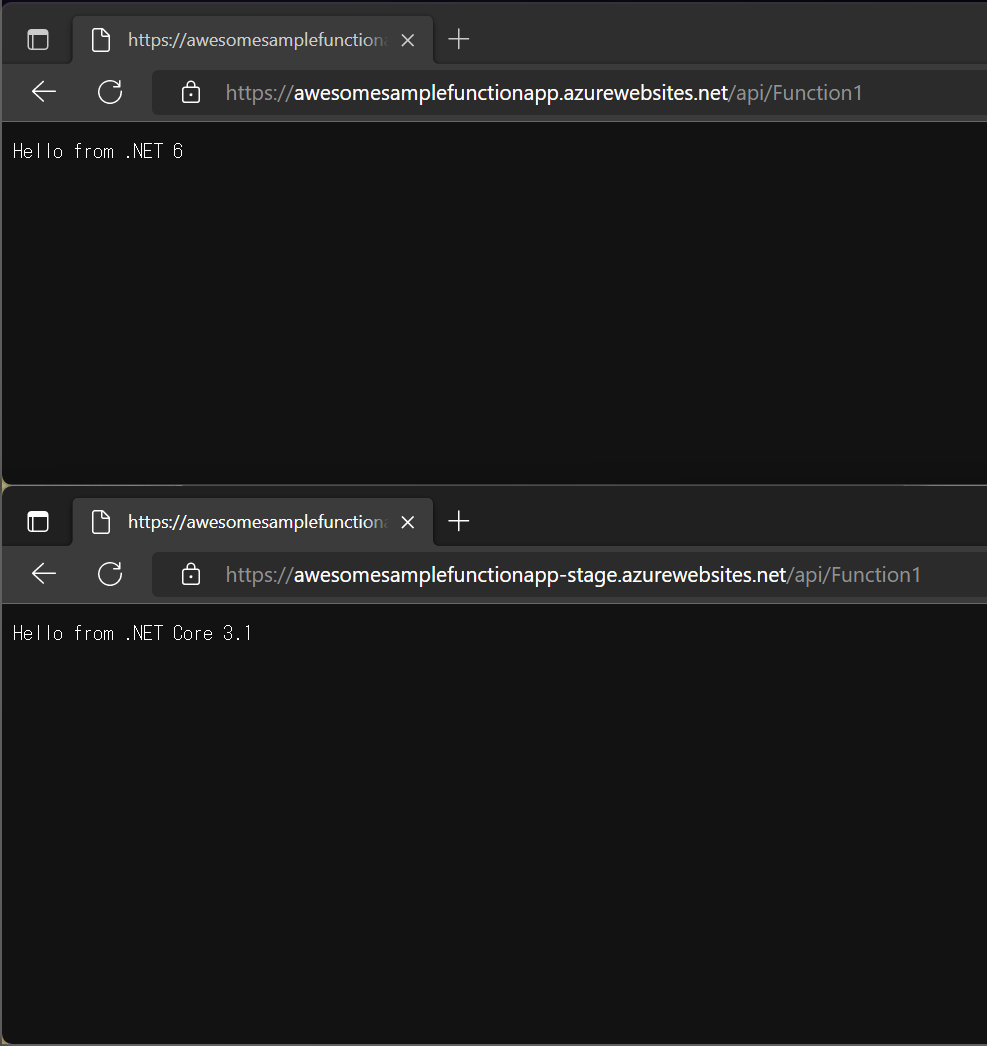The height and width of the screenshot is (1046, 987).
Task: Click page favicon on the top window's tab
Action: (100, 41)
